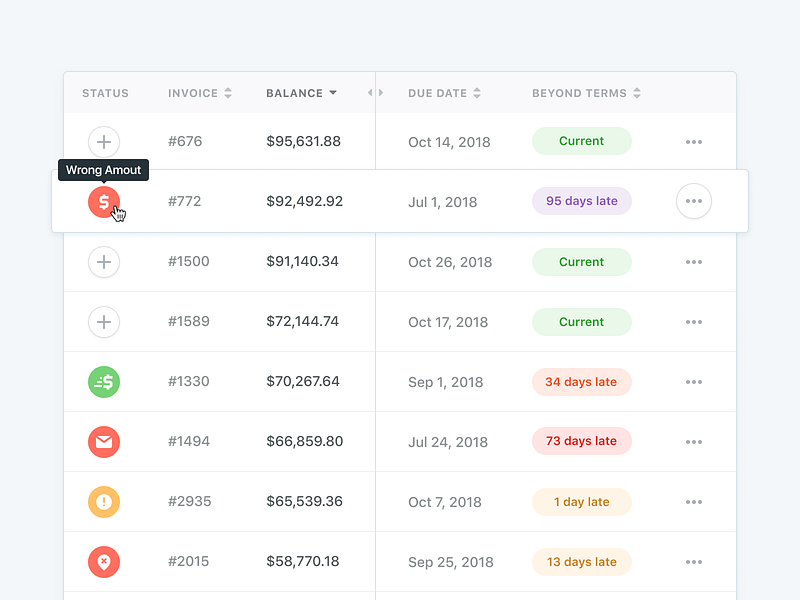Click the red envelope icon for invoice #1494
The height and width of the screenshot is (600, 800).
104,441
